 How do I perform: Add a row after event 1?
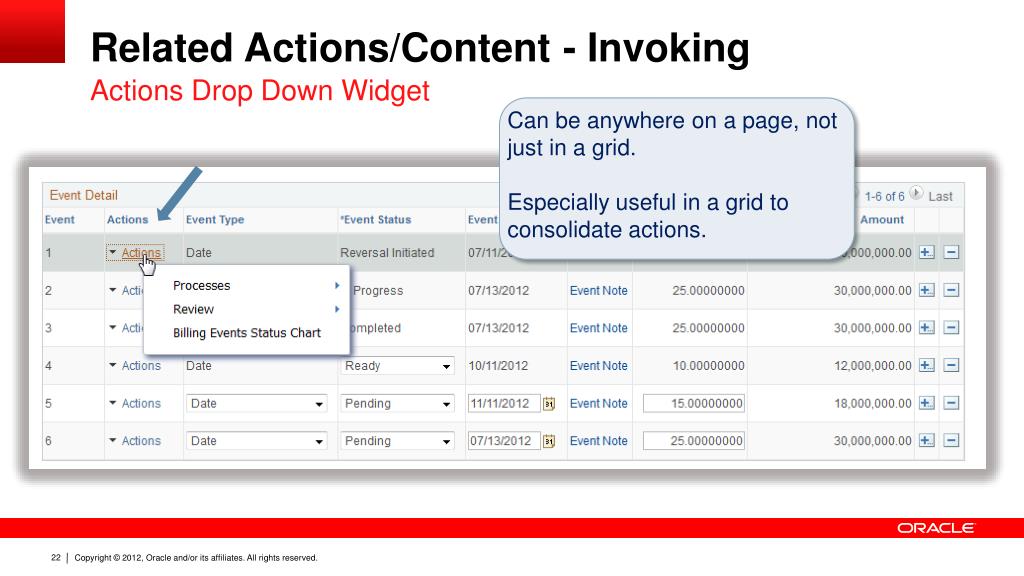tap(927, 252)
